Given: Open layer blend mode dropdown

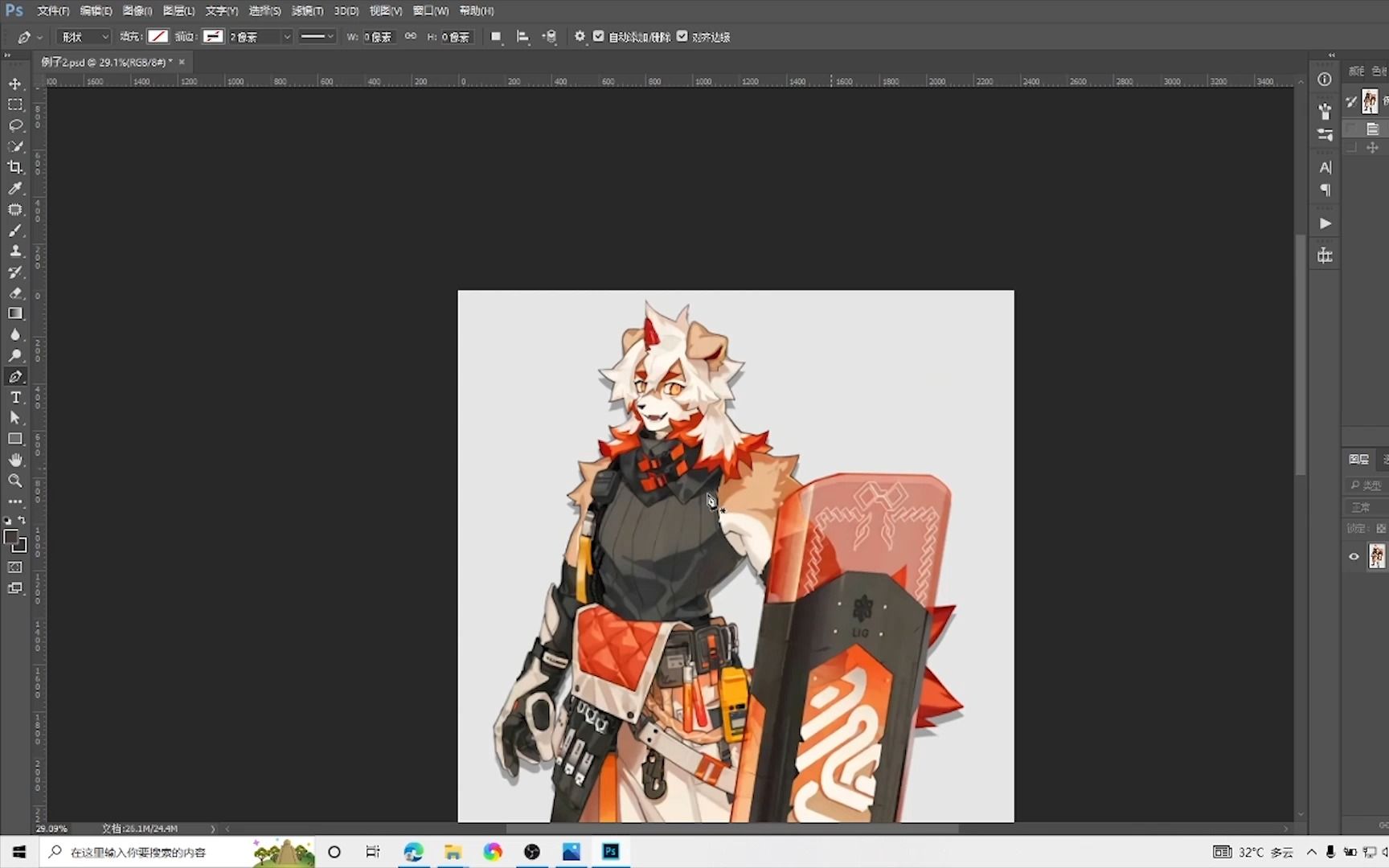Looking at the screenshot, I should click(1366, 507).
